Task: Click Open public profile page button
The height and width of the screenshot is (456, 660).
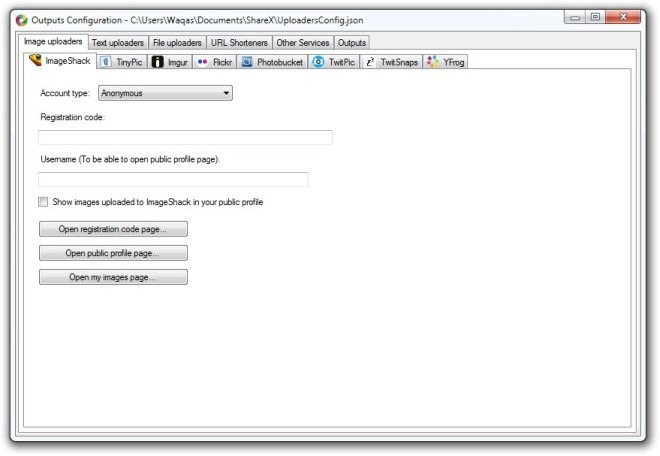Action: point(113,253)
